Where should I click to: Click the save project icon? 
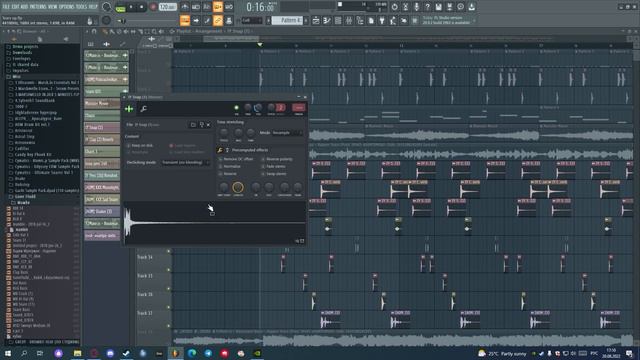point(438,7)
